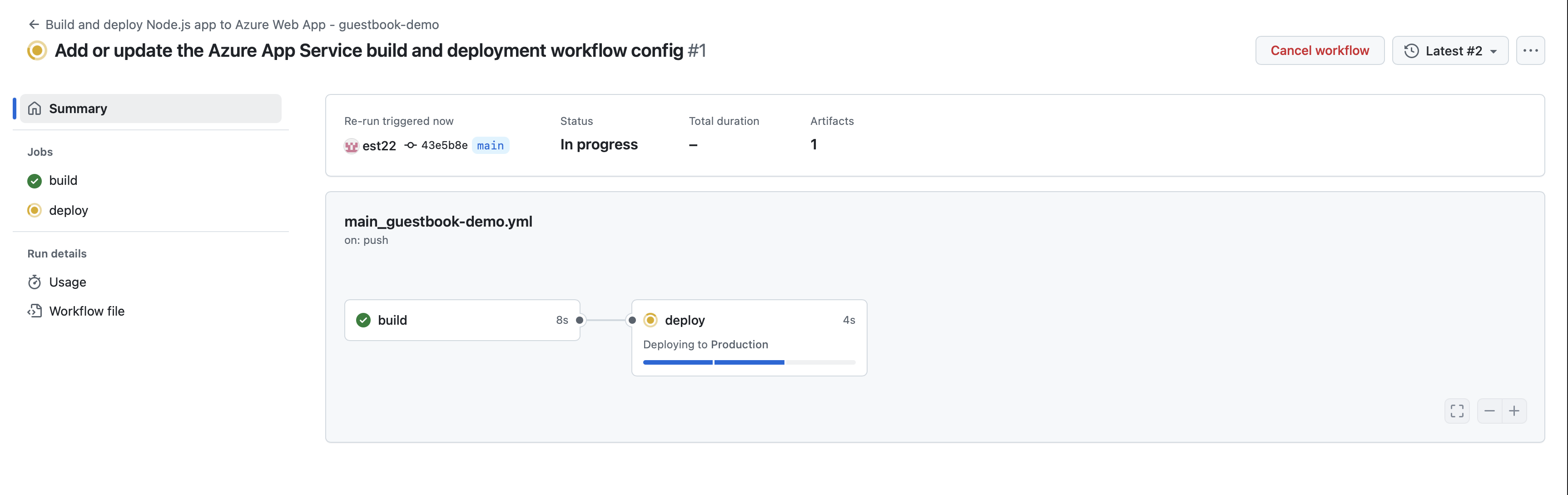Click the est22 user avatar
This screenshot has height=495, width=1568.
point(351,145)
